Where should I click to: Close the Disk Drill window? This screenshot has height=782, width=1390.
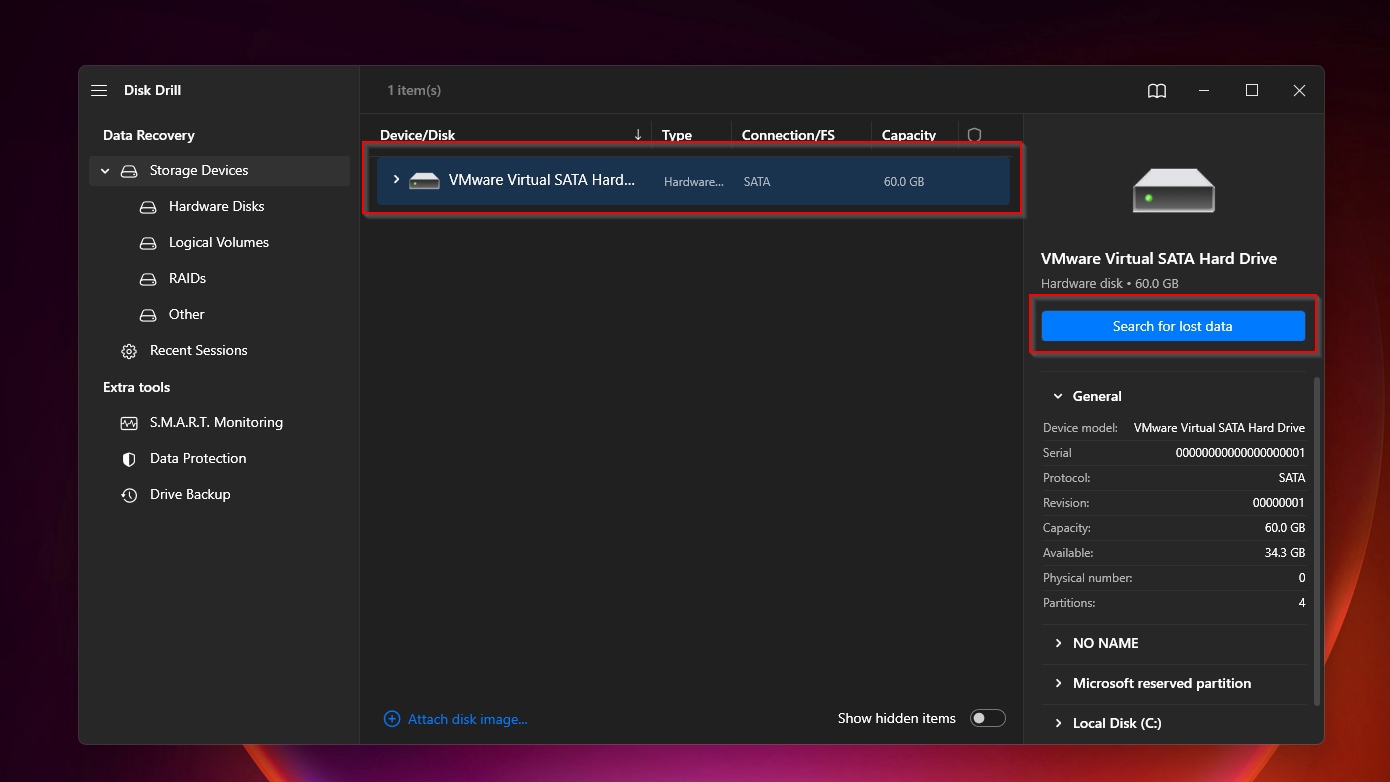click(1299, 91)
